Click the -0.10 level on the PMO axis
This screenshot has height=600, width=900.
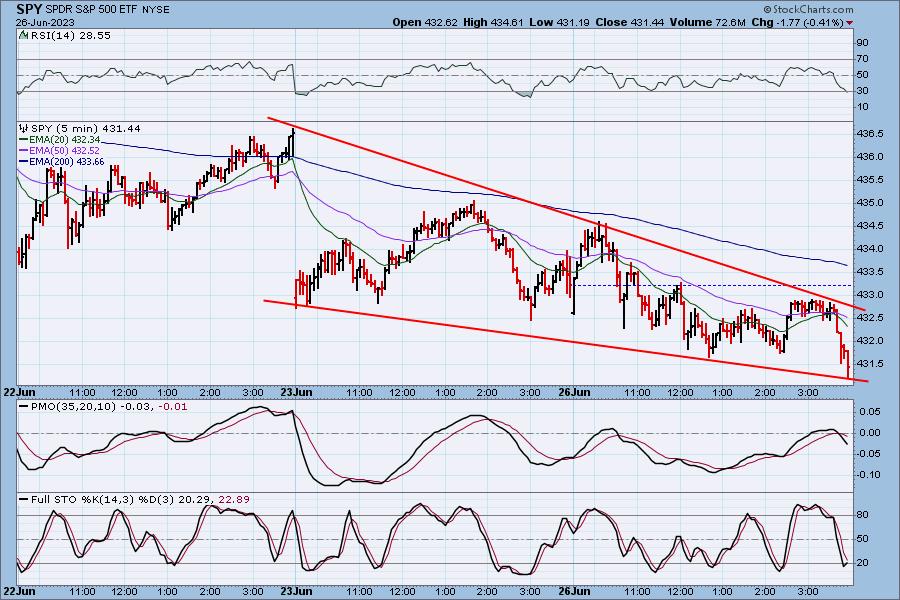point(868,475)
